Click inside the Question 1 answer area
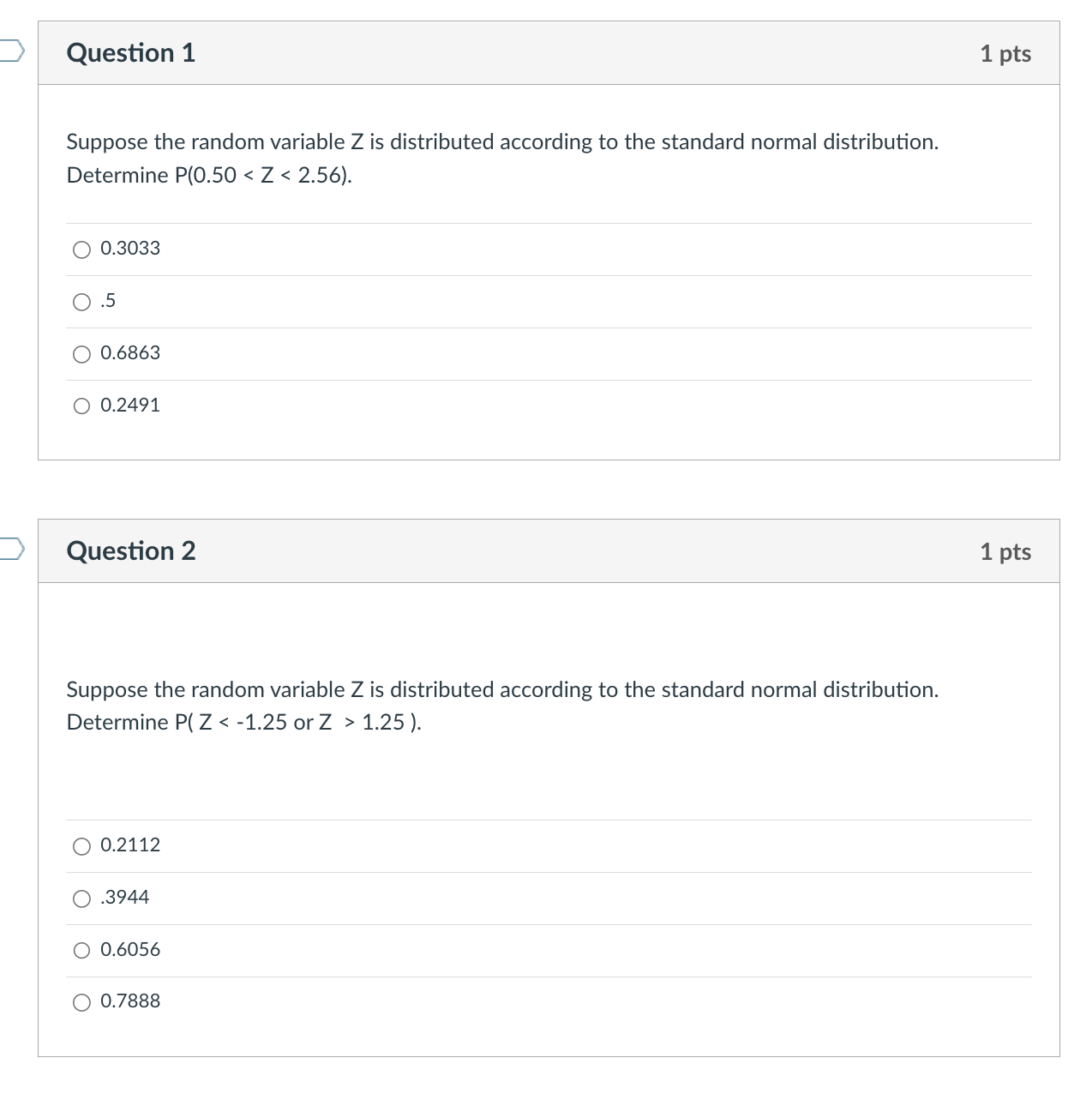The width and height of the screenshot is (1092, 1094). (549, 326)
